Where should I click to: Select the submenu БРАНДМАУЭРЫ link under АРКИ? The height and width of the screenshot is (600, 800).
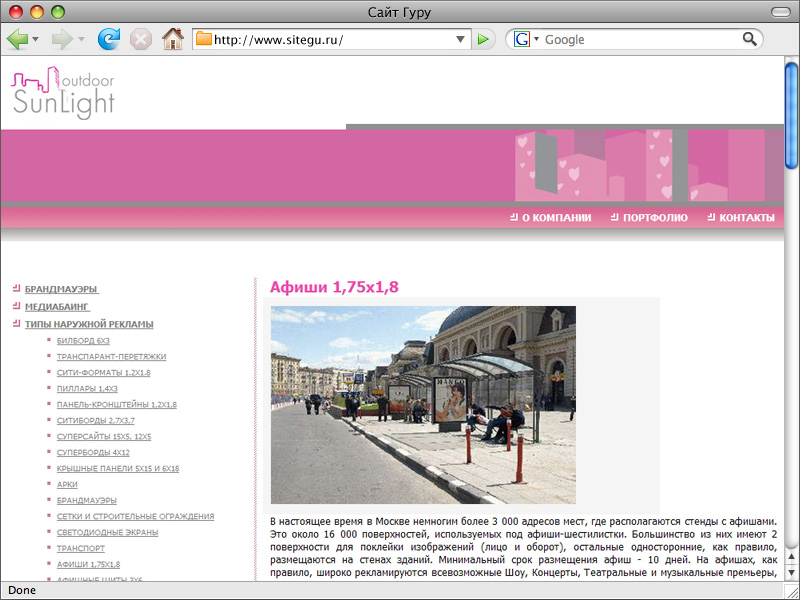[x=86, y=501]
